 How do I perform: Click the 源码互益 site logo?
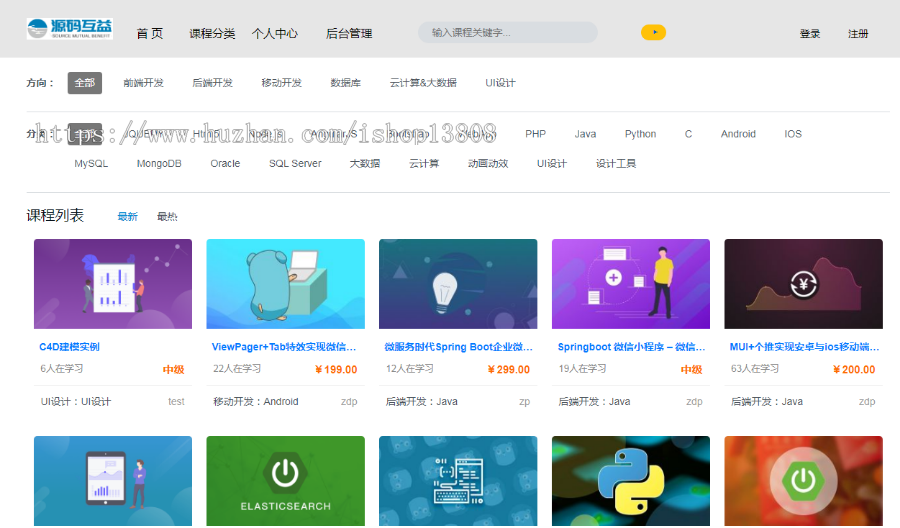[x=69, y=29]
